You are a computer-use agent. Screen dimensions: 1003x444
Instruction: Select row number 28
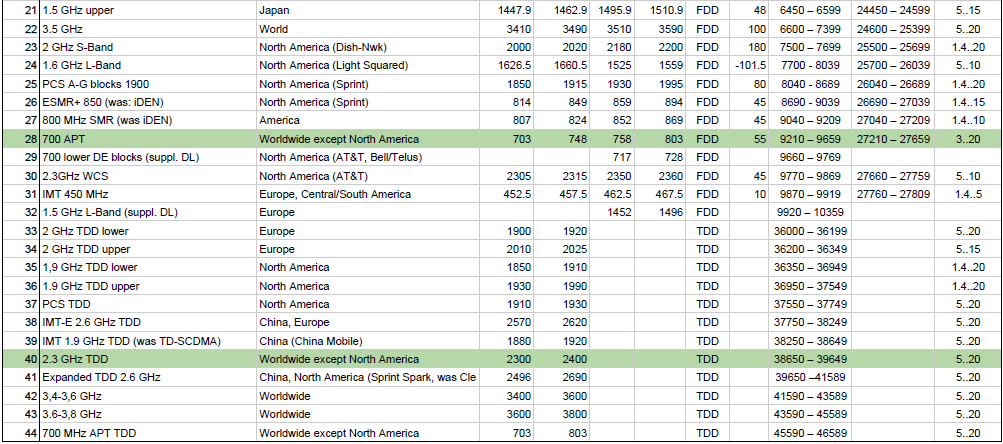(32, 139)
